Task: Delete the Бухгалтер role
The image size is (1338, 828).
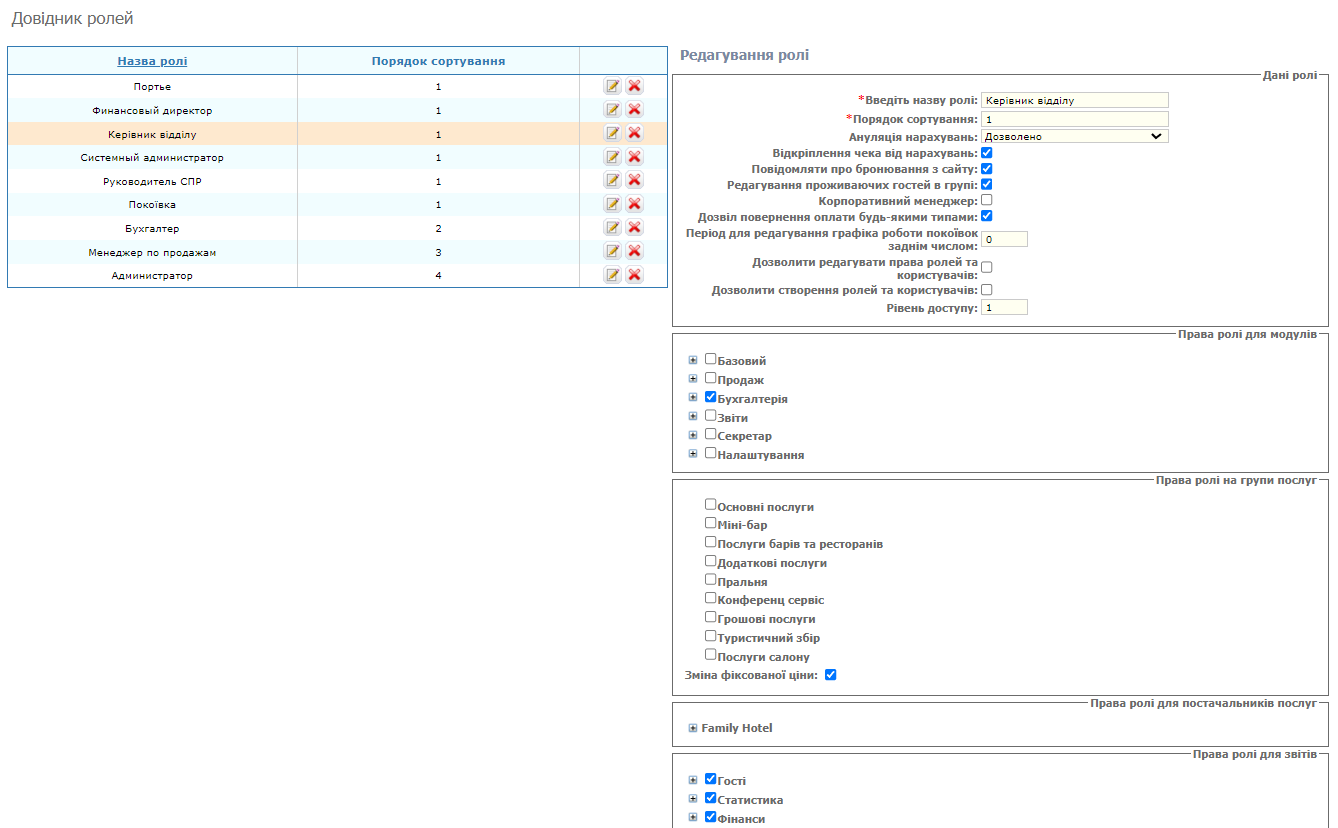Action: [x=634, y=228]
